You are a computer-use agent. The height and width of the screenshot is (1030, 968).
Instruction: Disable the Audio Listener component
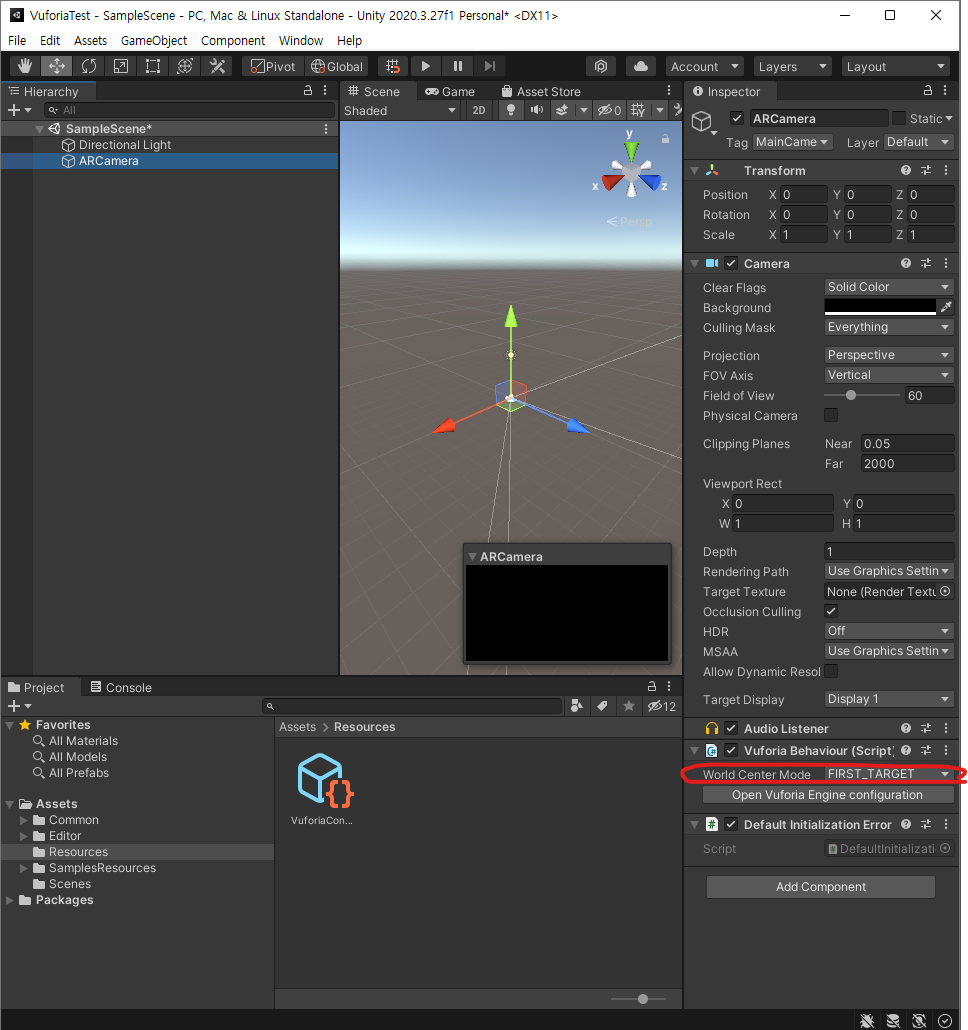pos(731,728)
